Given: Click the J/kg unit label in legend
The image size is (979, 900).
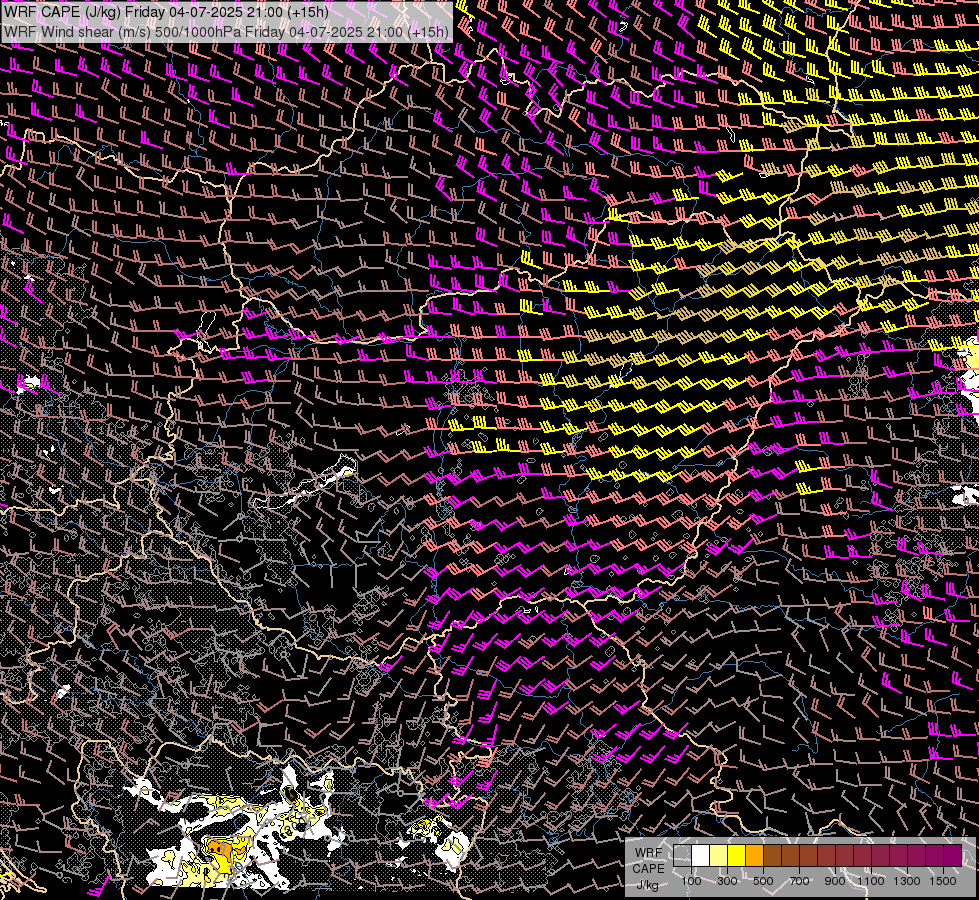Looking at the screenshot, I should click(647, 885).
